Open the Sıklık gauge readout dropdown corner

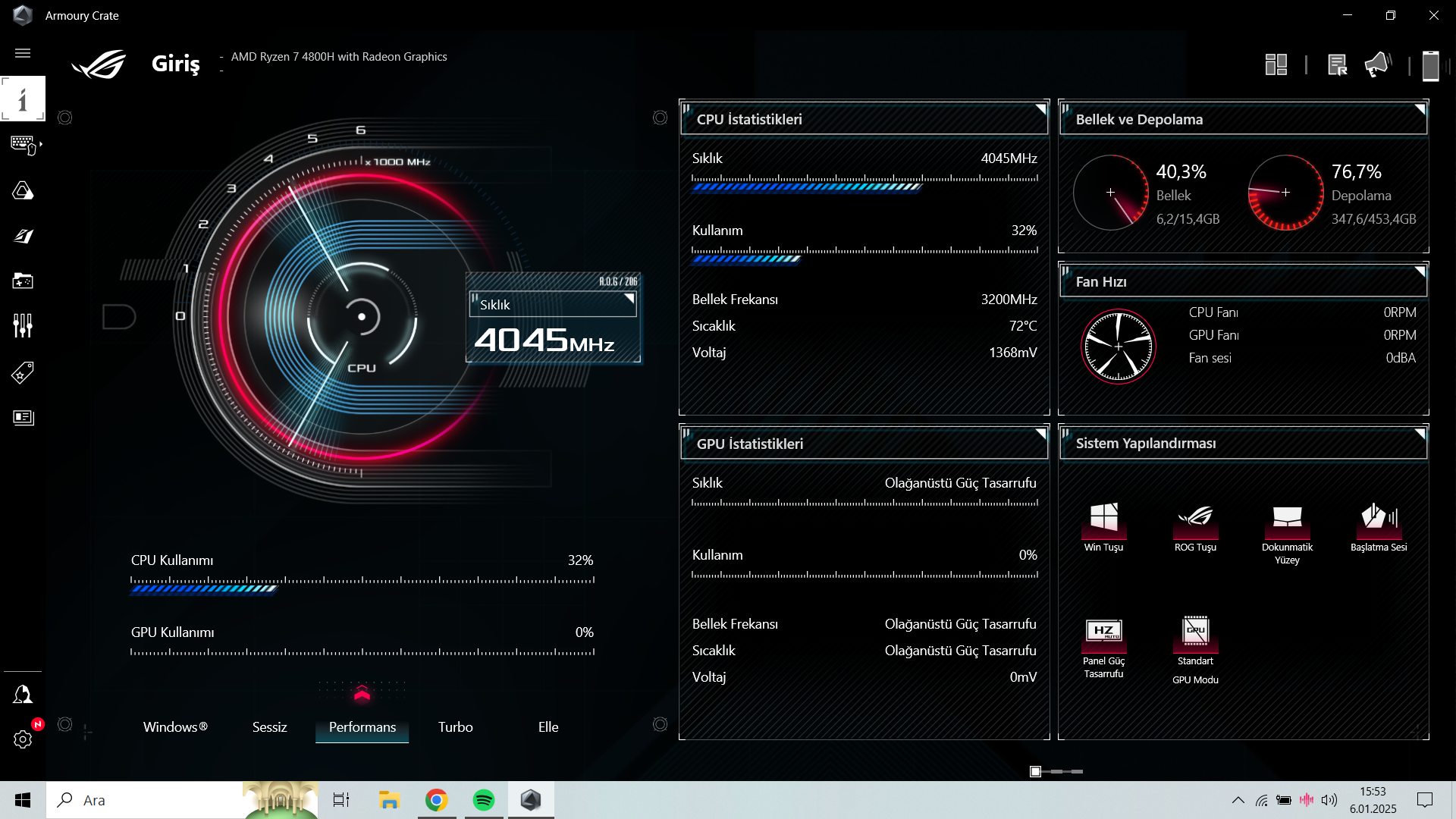[x=629, y=299]
